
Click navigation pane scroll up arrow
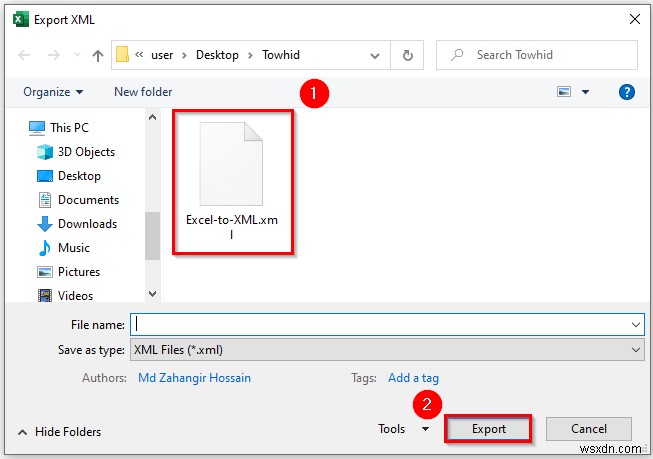click(x=152, y=117)
